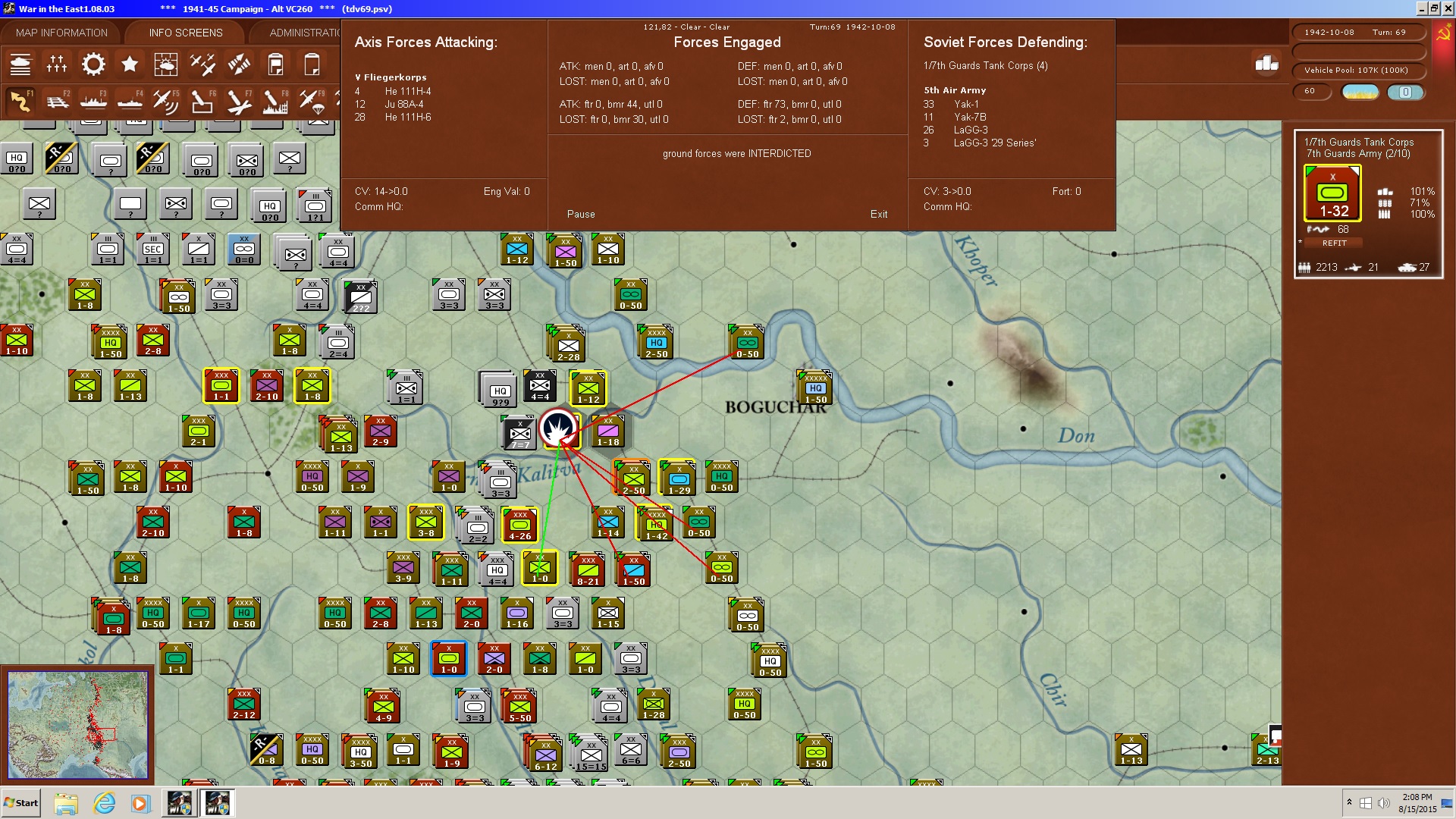Select the 2-28 unit counter
This screenshot has height=819, width=1456.
[568, 345]
